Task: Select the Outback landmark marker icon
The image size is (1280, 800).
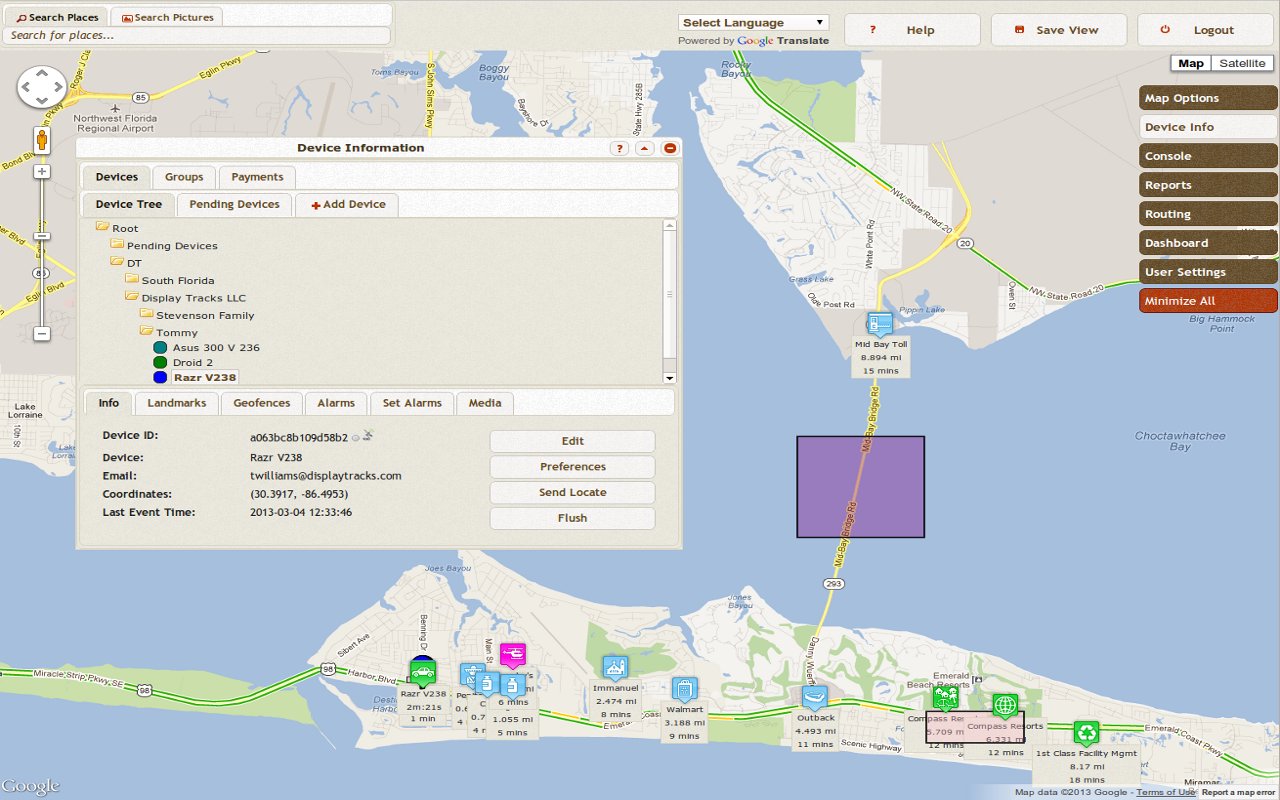Action: click(815, 697)
